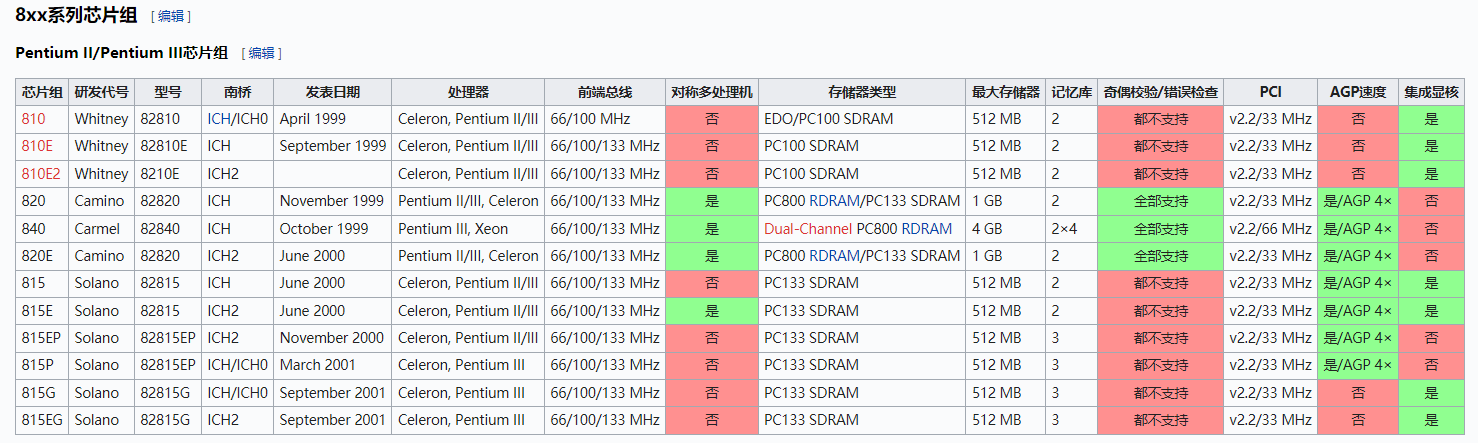Click the 82810E model number cell
The width and height of the screenshot is (1478, 443).
coord(168,146)
